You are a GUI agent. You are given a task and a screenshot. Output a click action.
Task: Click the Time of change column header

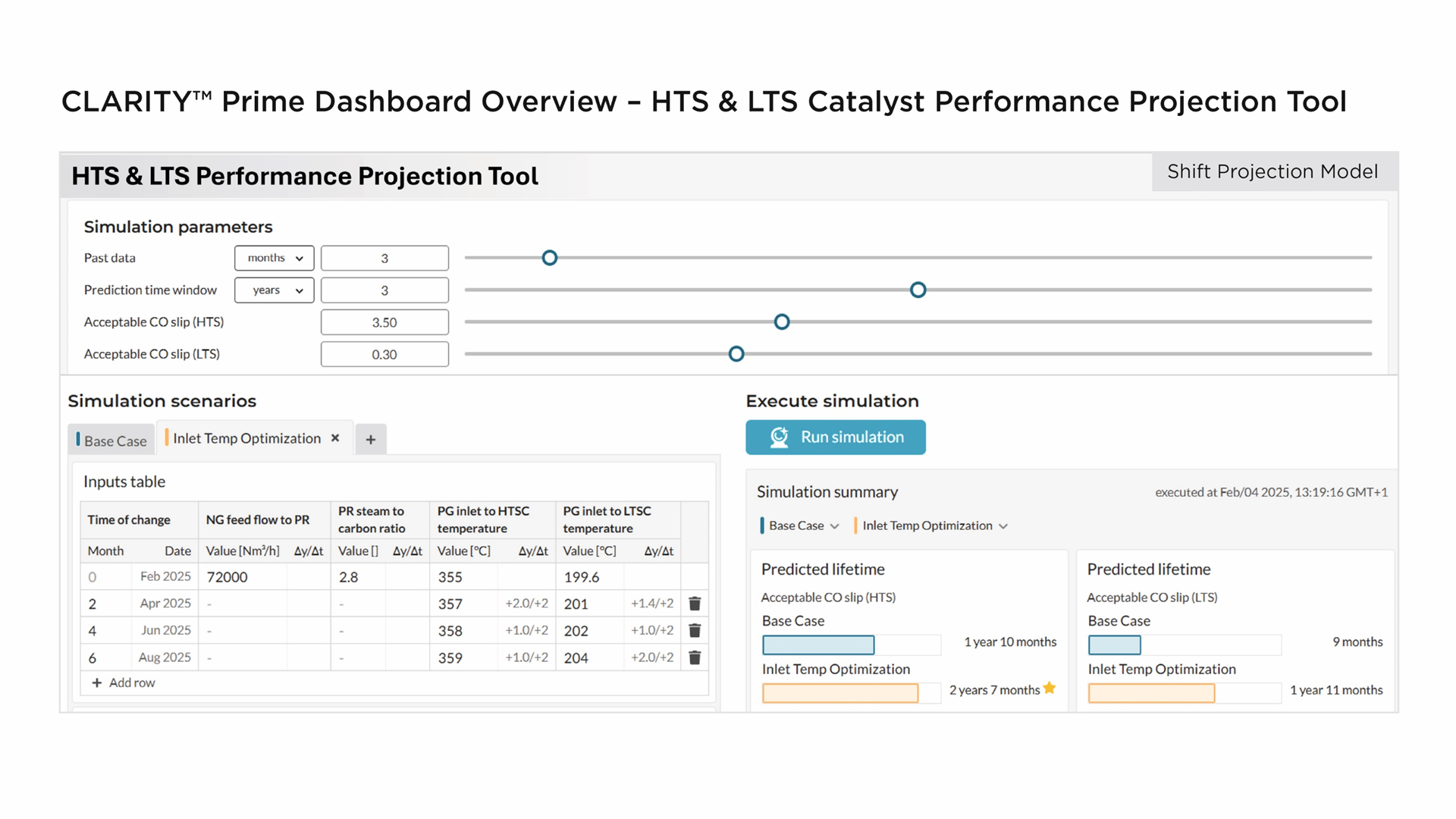coord(140,520)
